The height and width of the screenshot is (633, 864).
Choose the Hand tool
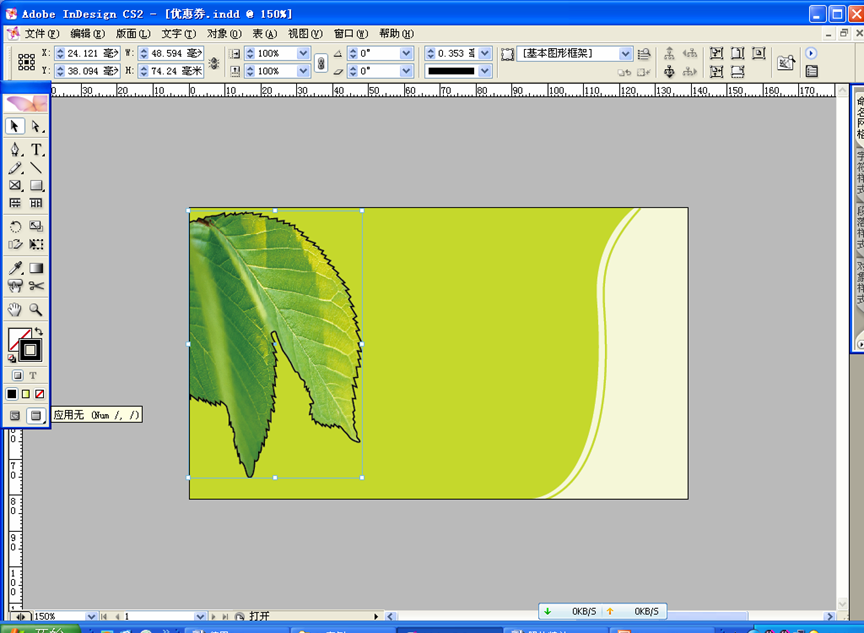tap(15, 310)
